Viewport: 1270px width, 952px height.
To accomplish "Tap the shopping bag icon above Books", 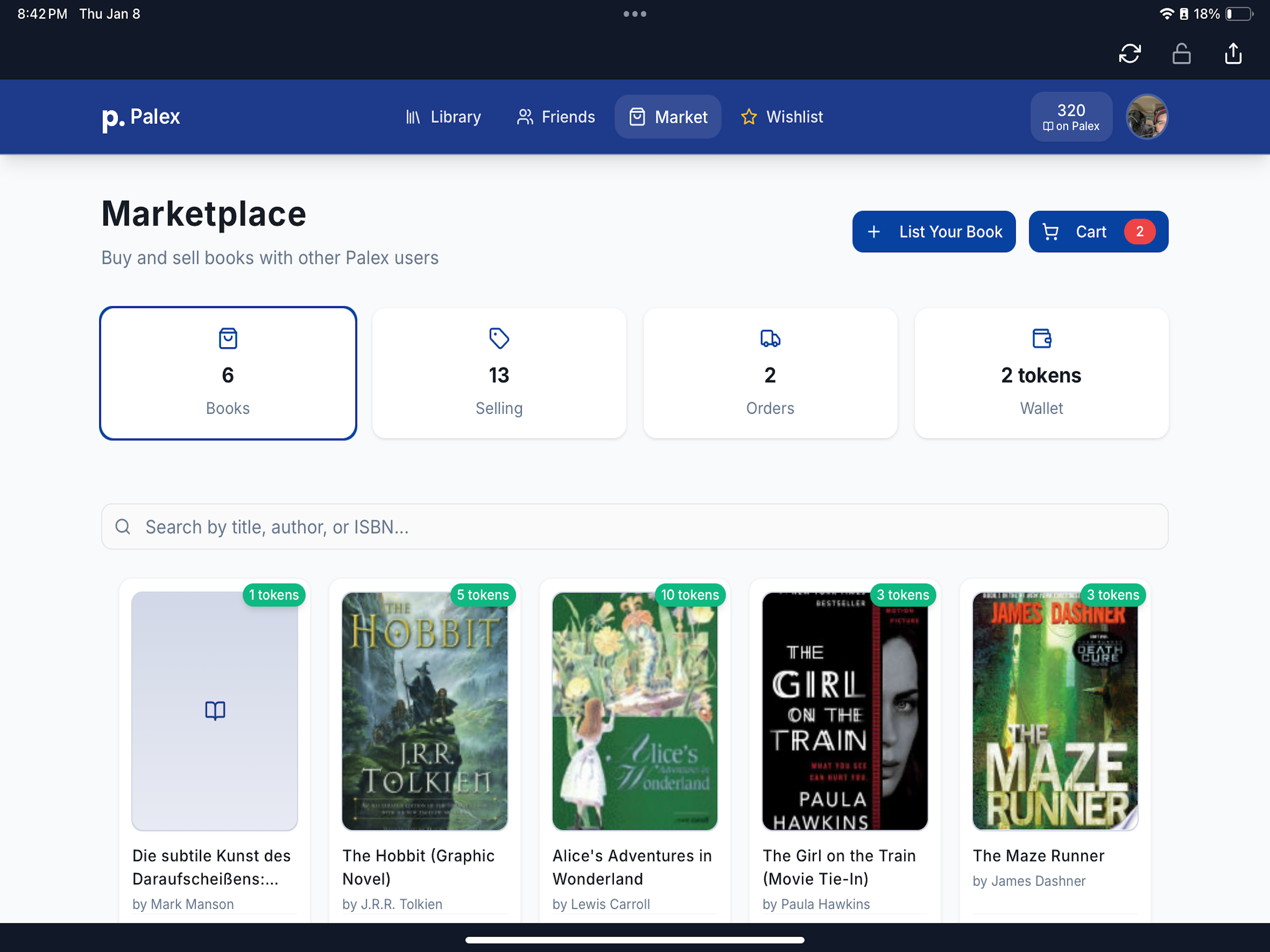I will point(228,339).
